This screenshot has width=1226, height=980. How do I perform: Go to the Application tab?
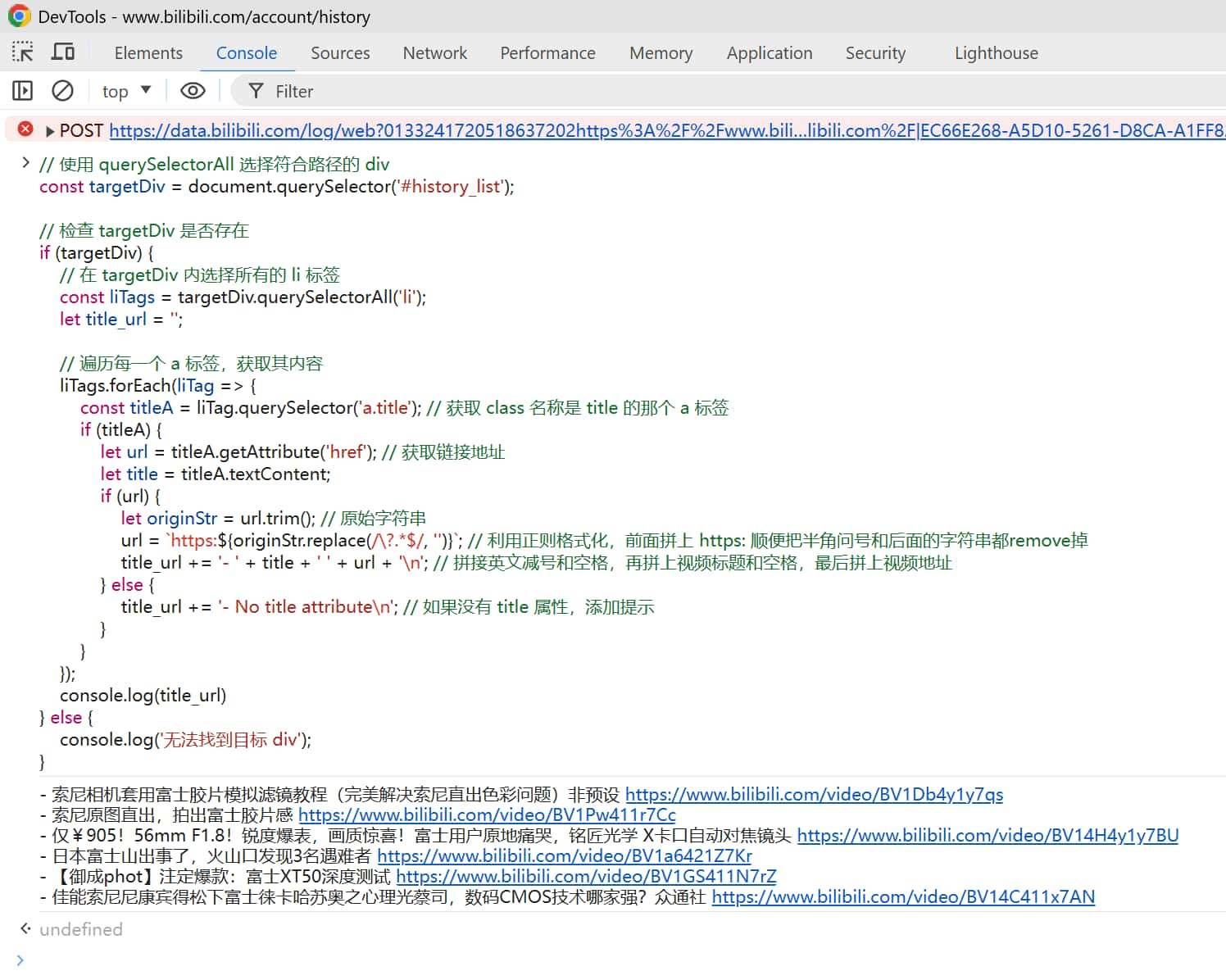point(770,53)
